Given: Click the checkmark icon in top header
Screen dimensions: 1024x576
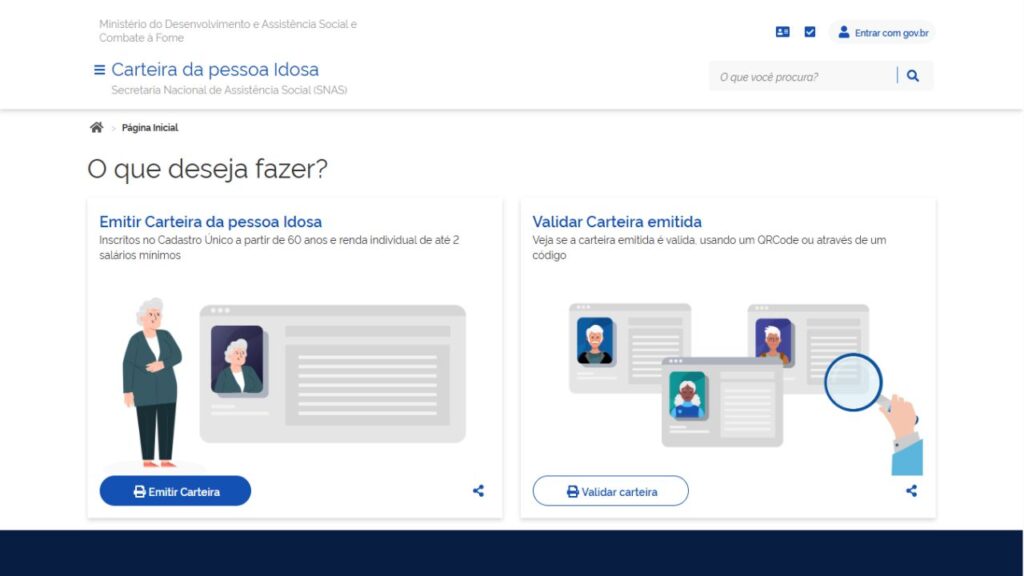Looking at the screenshot, I should click(x=810, y=32).
